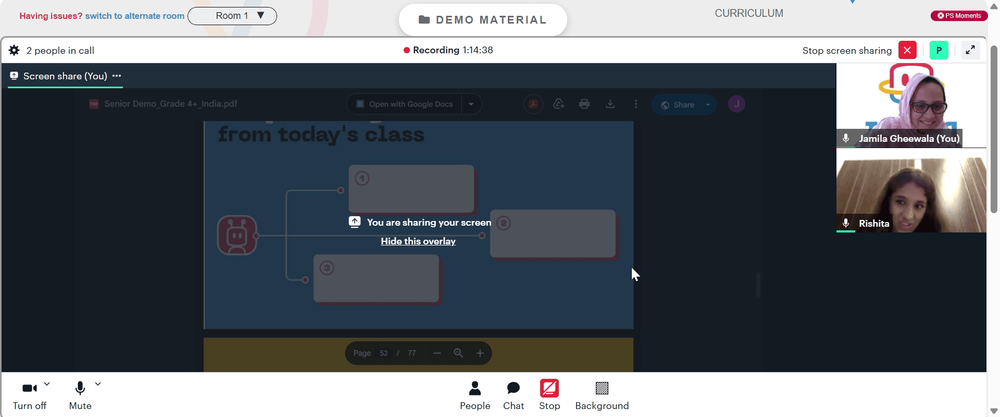
Task: Download the PDF file
Action: click(610, 104)
